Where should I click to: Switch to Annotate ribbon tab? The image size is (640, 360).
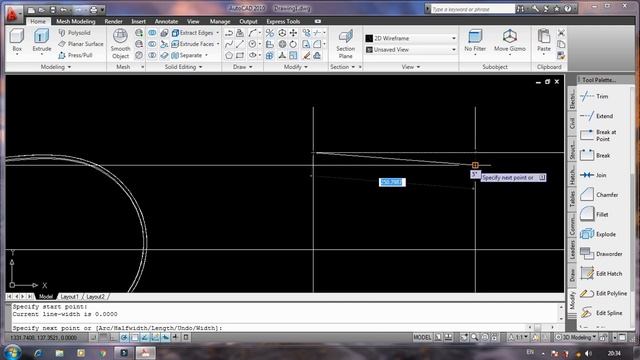166,21
